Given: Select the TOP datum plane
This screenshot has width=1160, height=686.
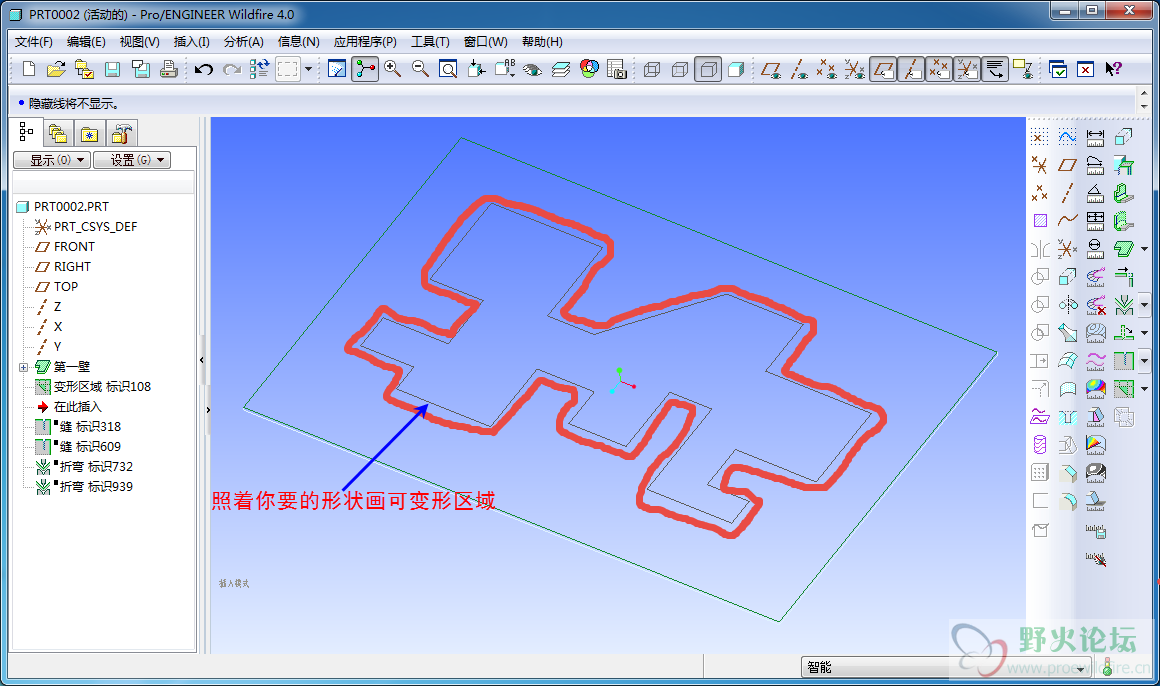Looking at the screenshot, I should click(x=65, y=286).
